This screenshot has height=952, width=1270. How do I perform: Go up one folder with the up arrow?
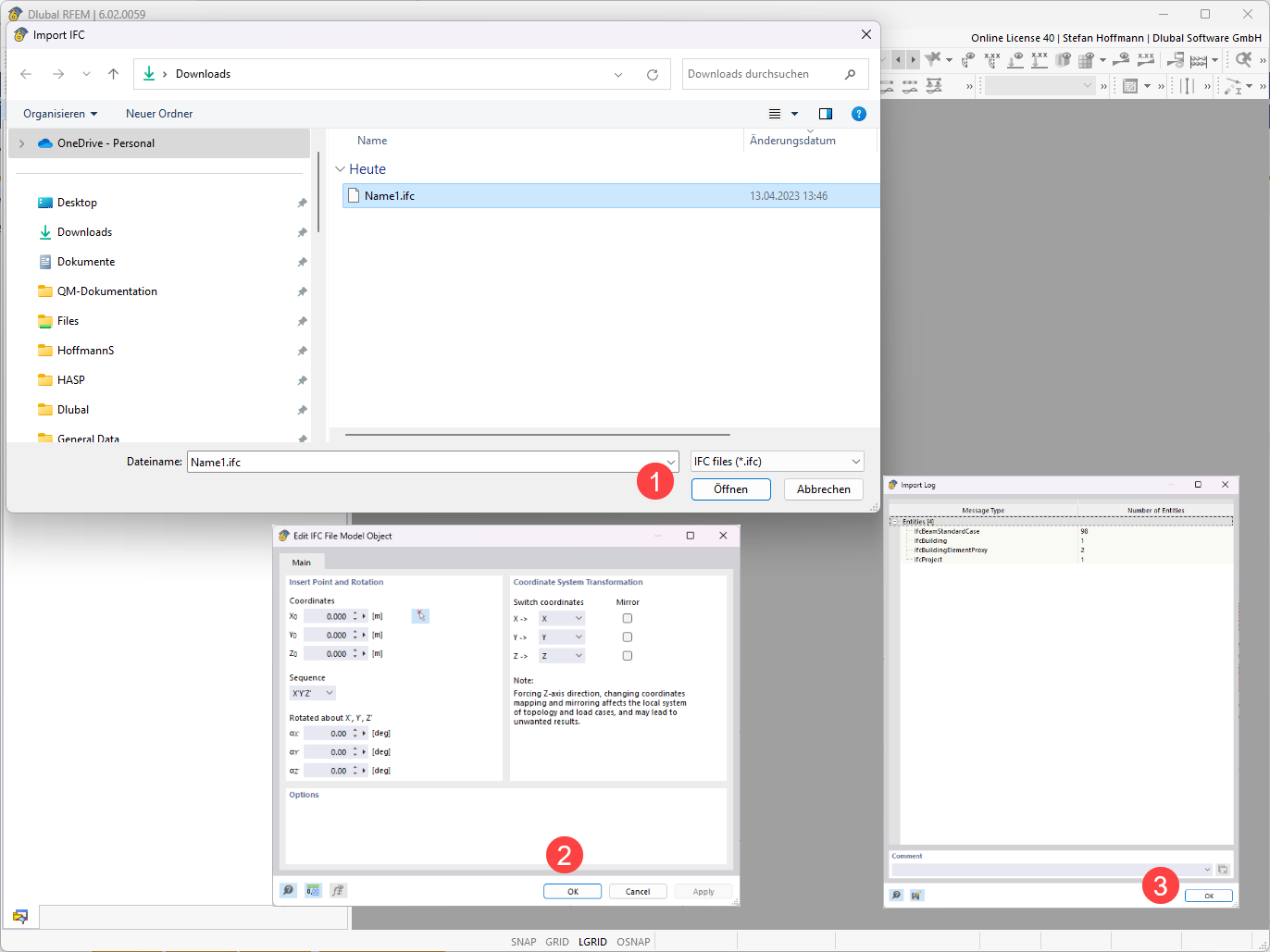[x=113, y=74]
